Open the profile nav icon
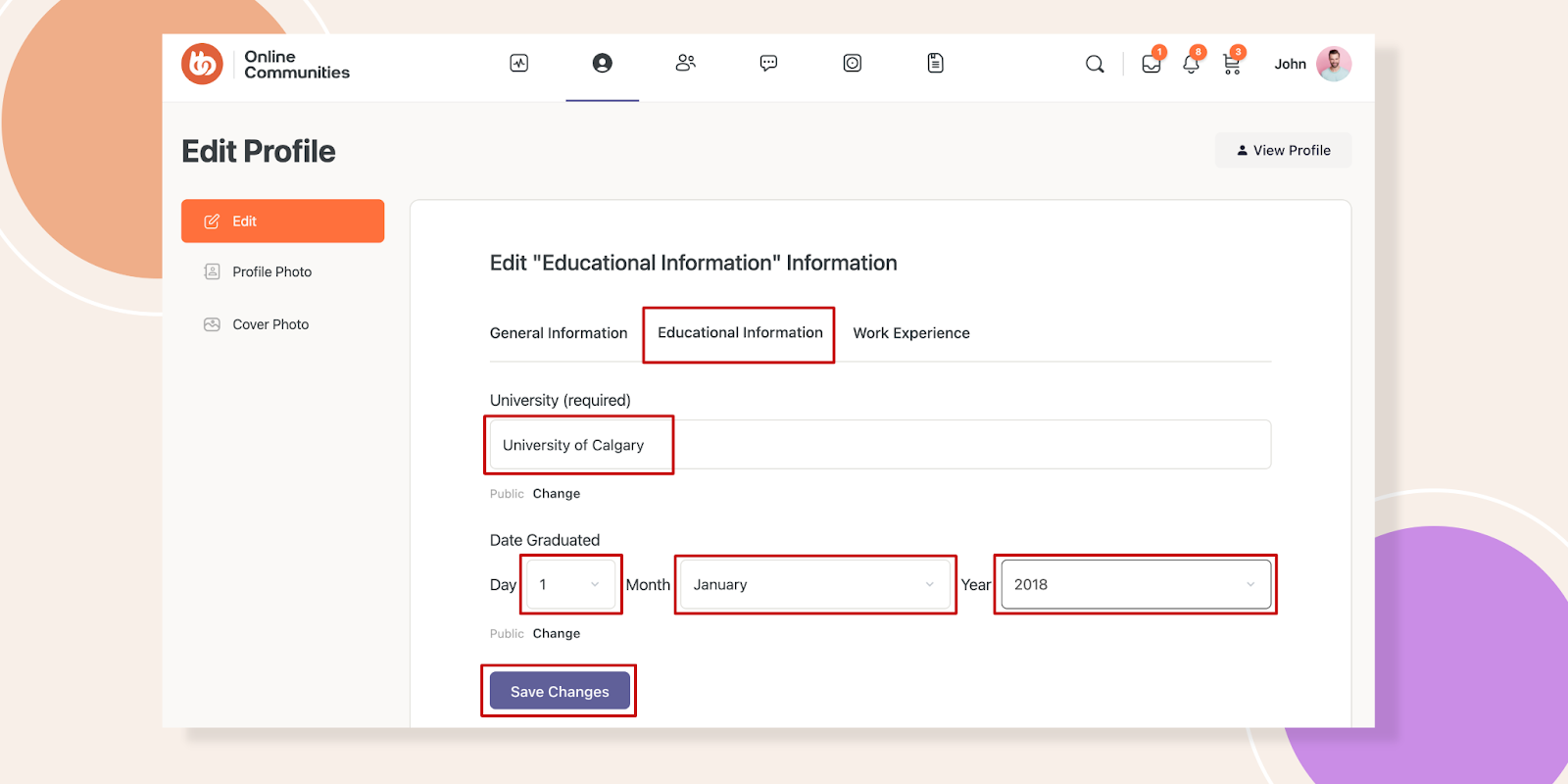The width and height of the screenshot is (1568, 784). coord(603,64)
